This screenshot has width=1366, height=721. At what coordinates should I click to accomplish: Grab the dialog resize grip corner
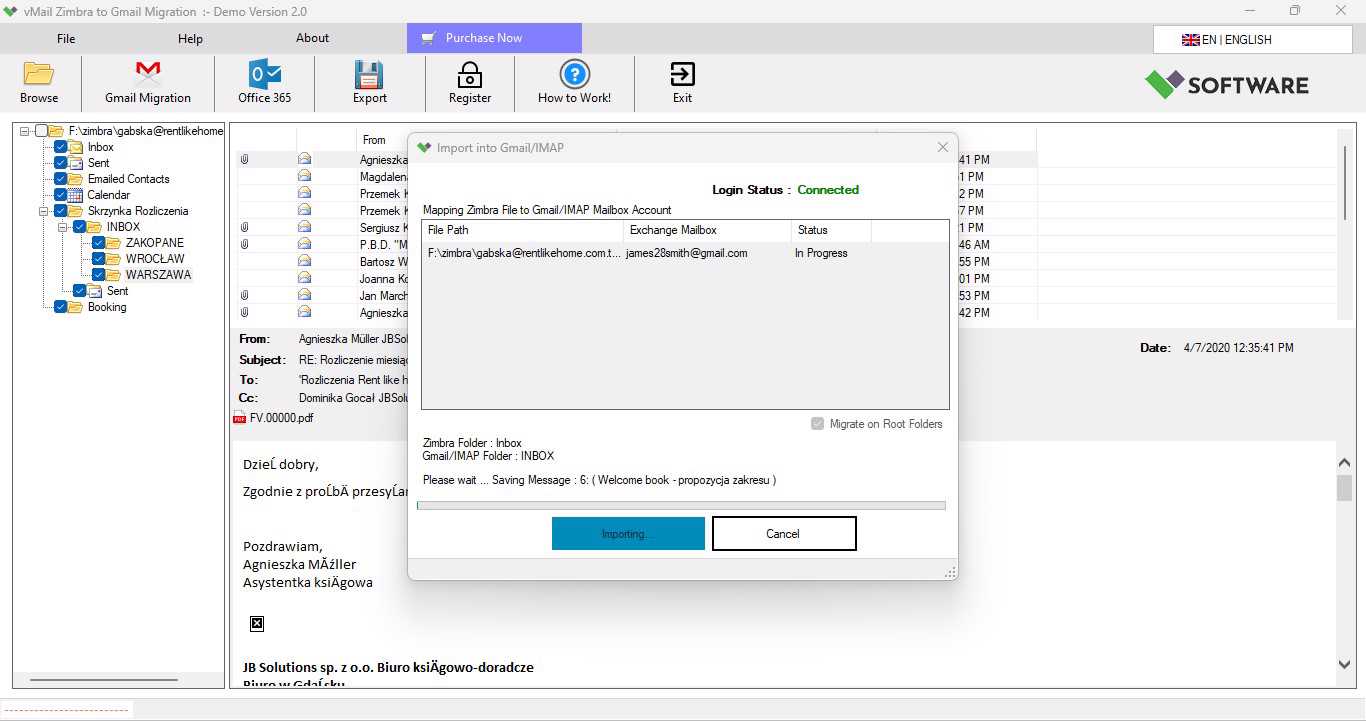tap(950, 572)
